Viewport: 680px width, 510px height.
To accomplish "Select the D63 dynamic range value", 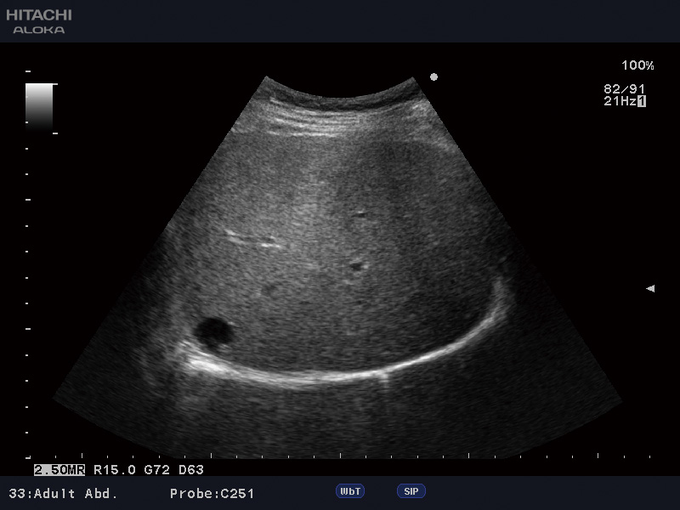I will [190, 469].
